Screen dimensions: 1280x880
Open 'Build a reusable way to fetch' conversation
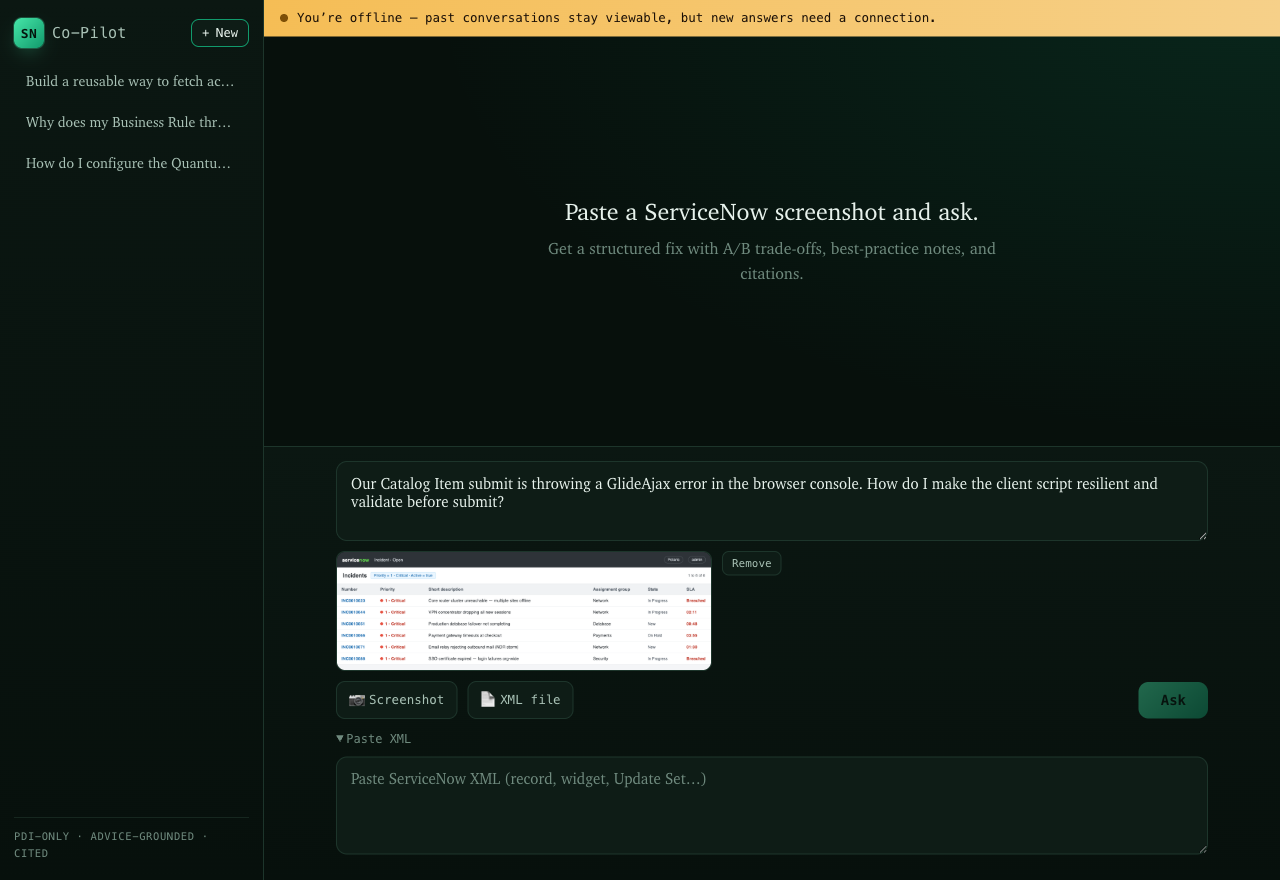[x=131, y=81]
